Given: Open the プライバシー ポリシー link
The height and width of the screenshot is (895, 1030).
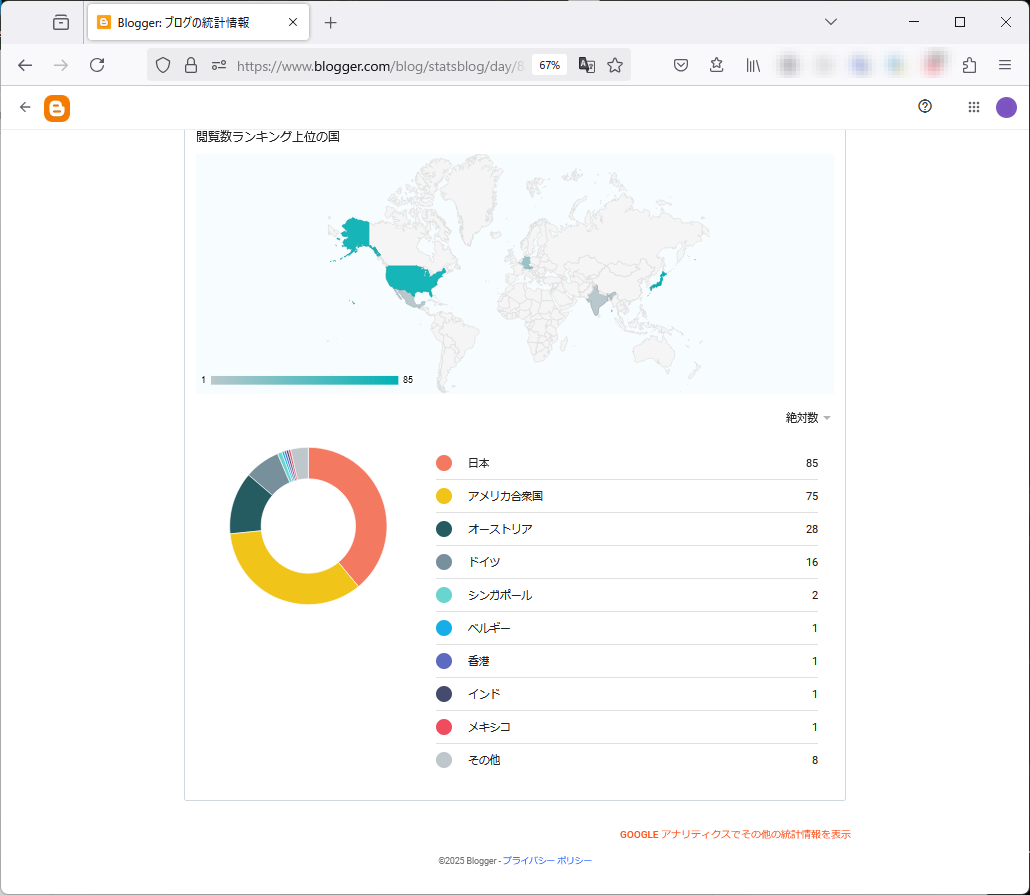Looking at the screenshot, I should pos(547,861).
